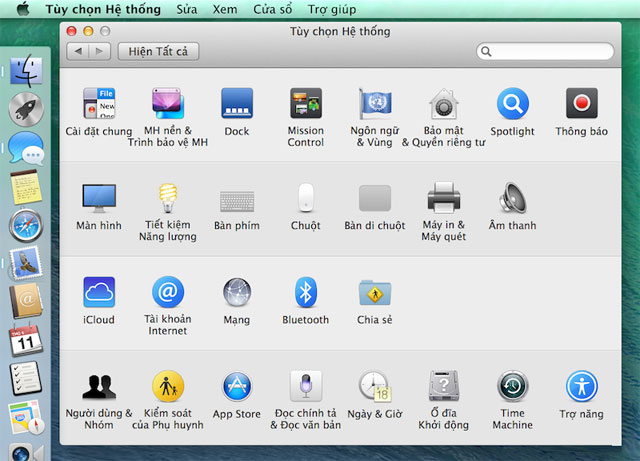The height and width of the screenshot is (461, 640).
Task: Open the Xem menu
Action: (x=225, y=8)
